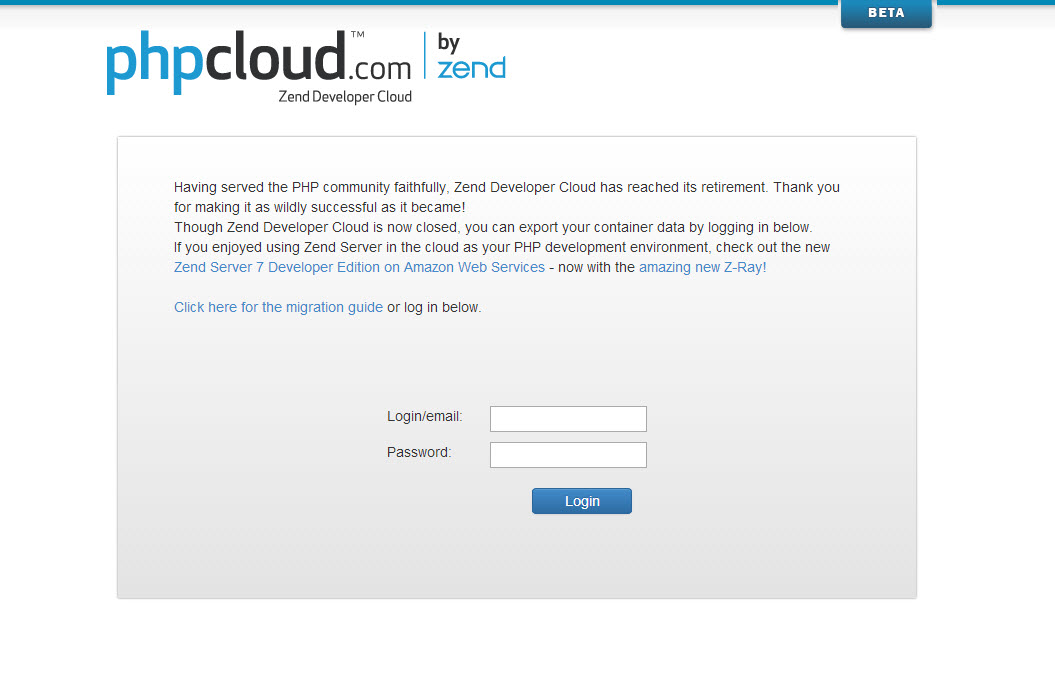Click the 'or log in below.' text
This screenshot has width=1055, height=684.
(x=434, y=307)
